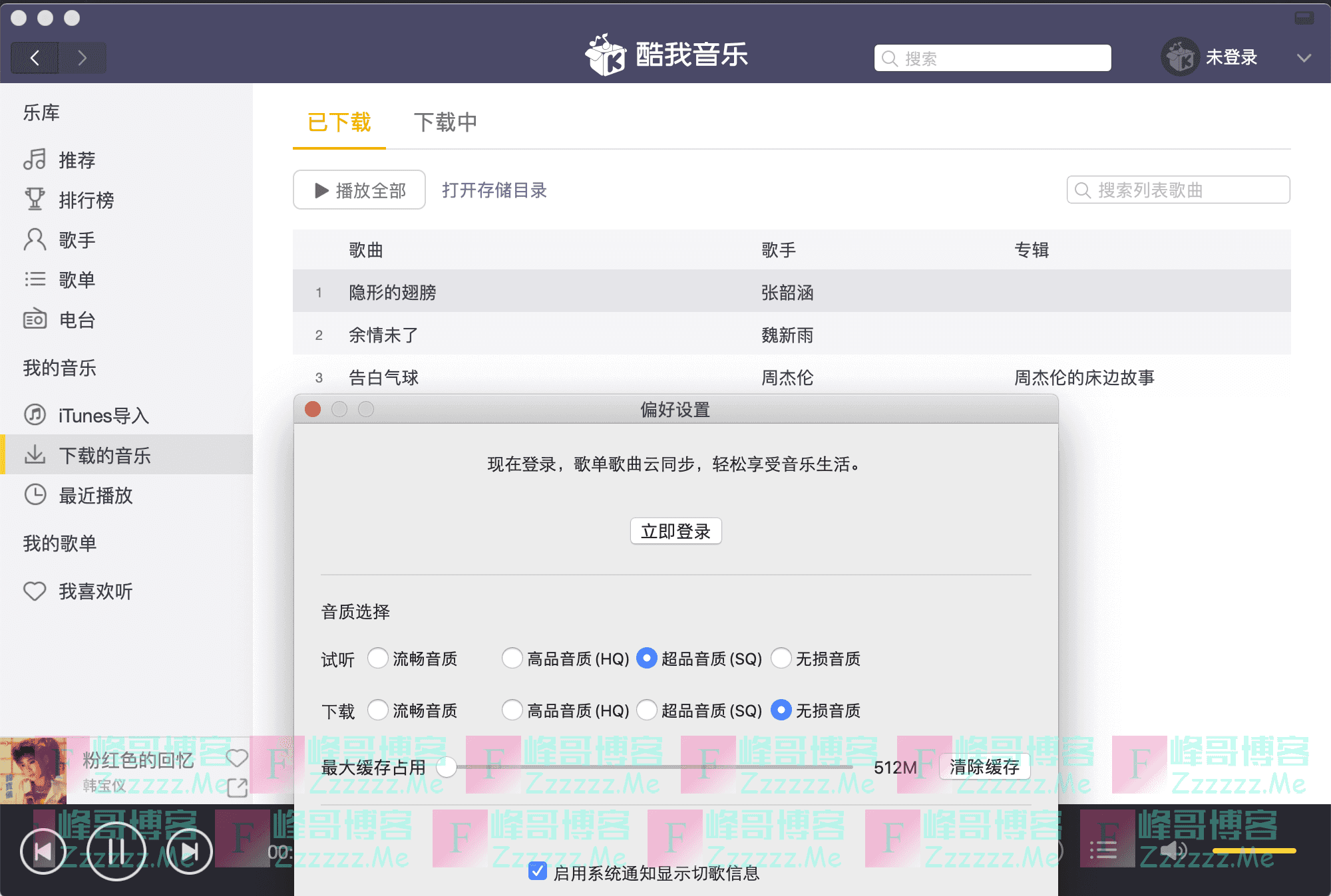1331x896 pixels.
Task: Click the 立即登录 button
Action: [675, 531]
